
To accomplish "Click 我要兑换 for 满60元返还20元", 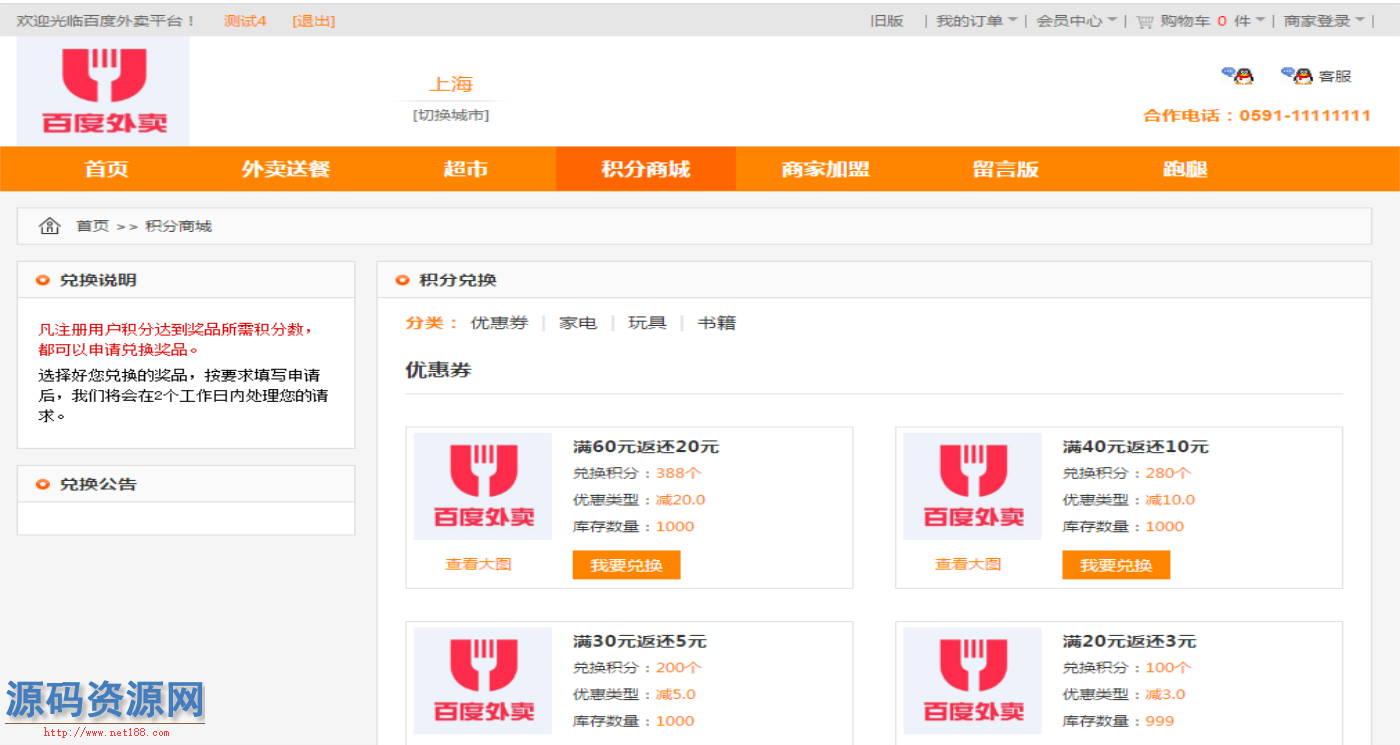I will pos(626,565).
